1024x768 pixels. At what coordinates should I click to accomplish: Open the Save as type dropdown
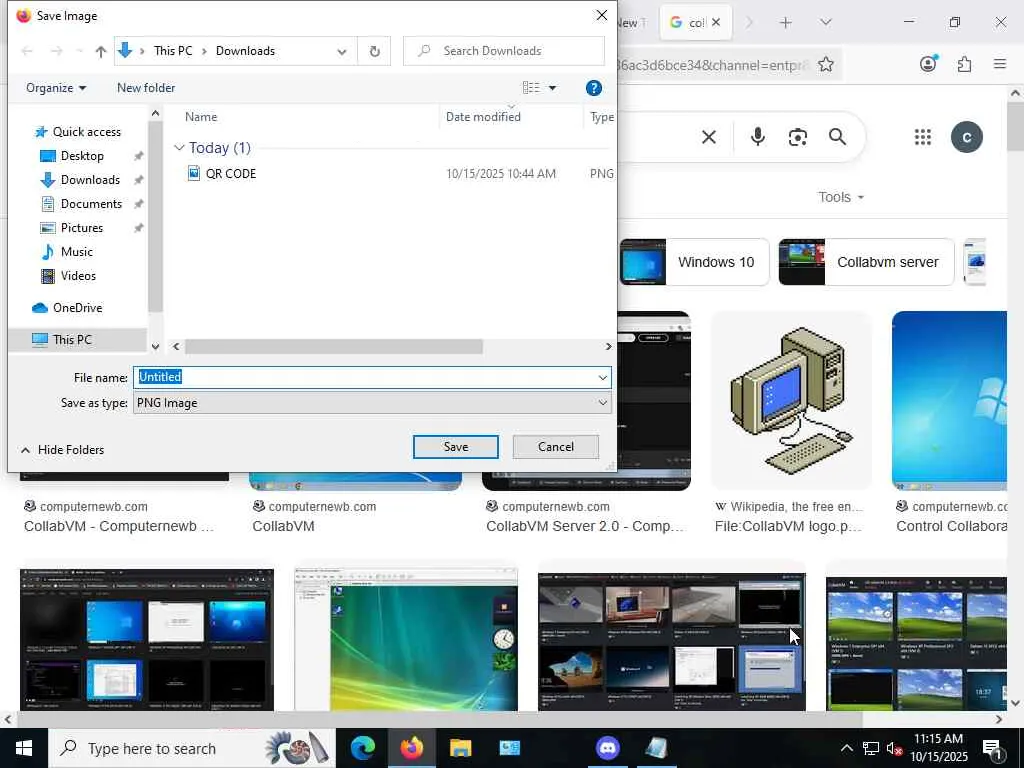pos(372,403)
